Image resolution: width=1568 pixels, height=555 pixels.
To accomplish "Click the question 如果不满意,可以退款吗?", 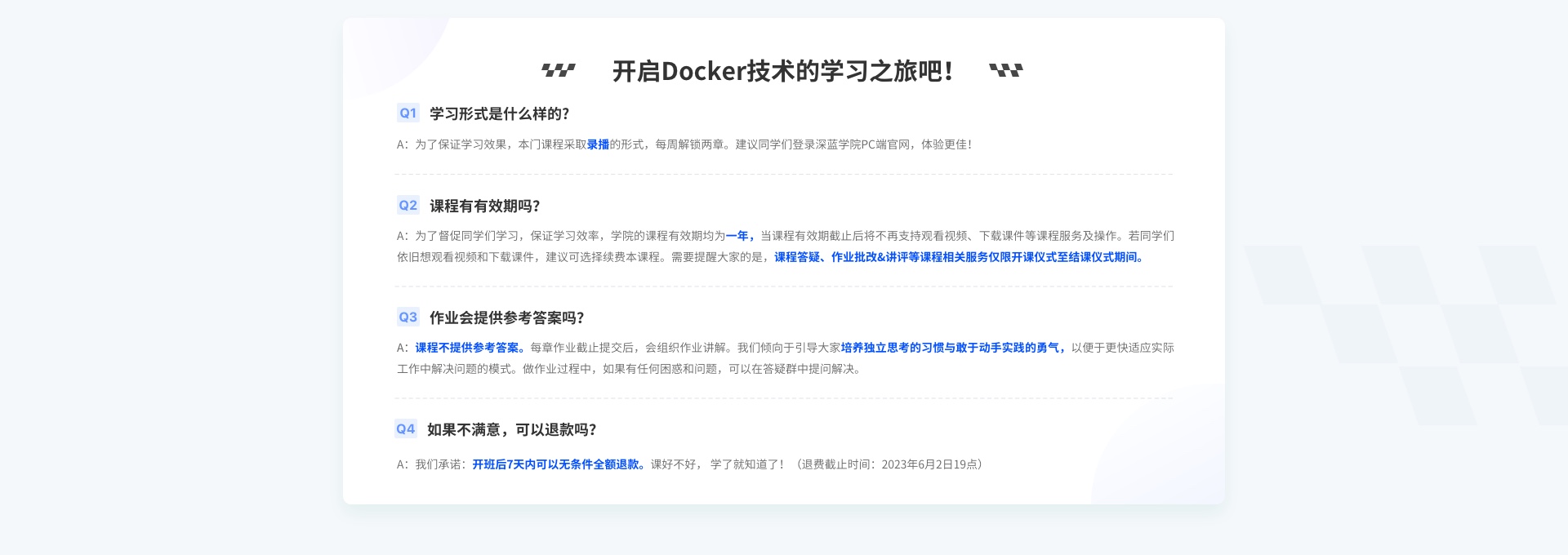I will point(511,429).
